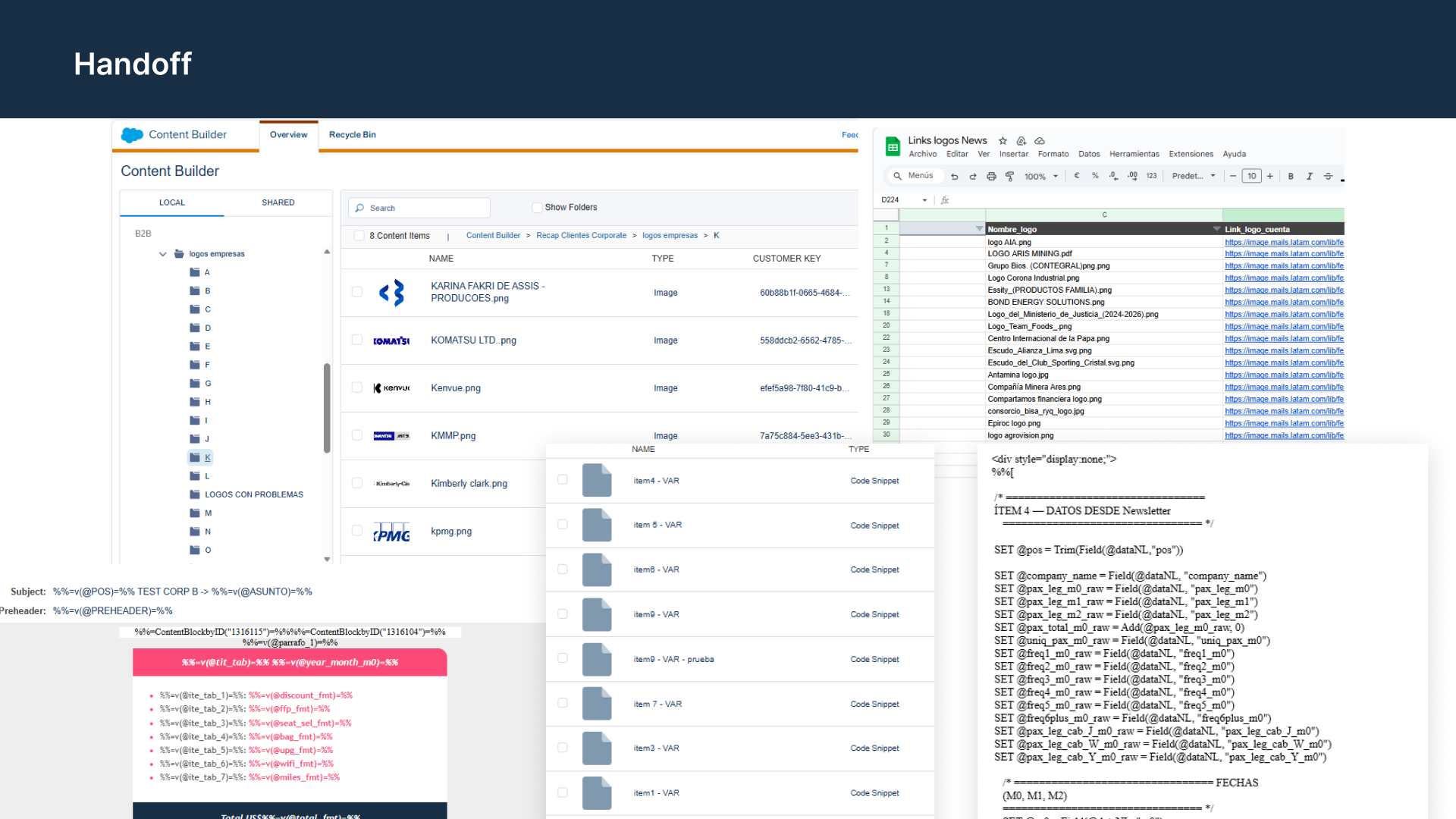Select checkbox next to item4 - VAR
Image resolution: width=1456 pixels, height=819 pixels.
pos(563,480)
